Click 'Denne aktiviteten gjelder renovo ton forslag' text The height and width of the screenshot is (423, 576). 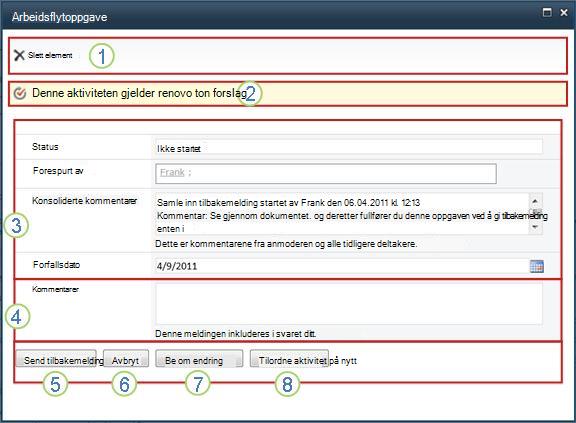click(x=140, y=93)
